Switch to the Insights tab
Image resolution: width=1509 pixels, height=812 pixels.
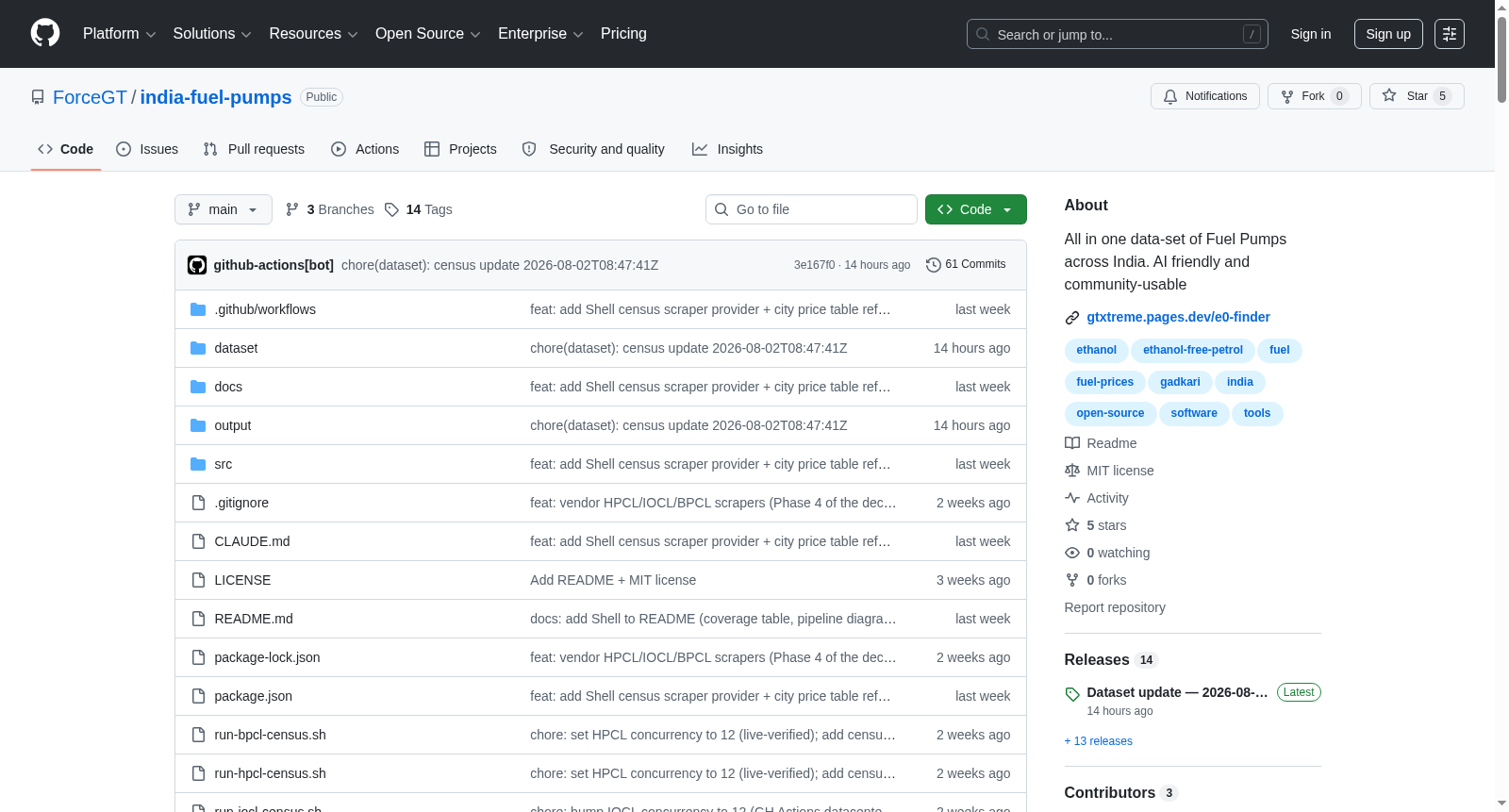click(727, 149)
